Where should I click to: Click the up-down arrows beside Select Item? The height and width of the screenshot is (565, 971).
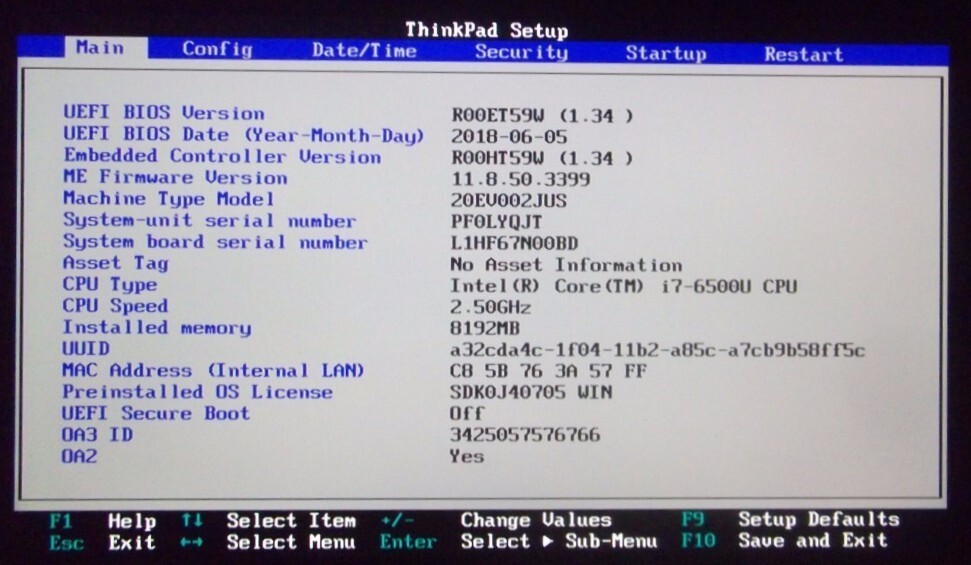point(192,520)
